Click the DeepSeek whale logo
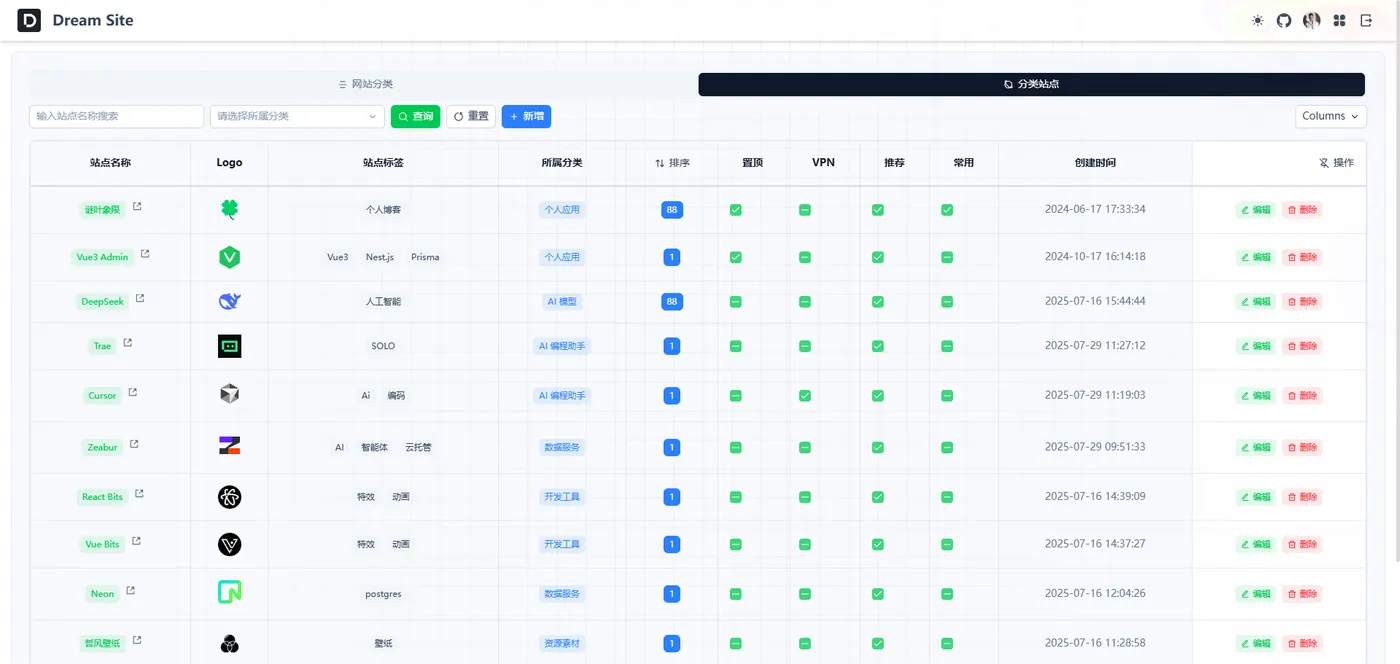Viewport: 1400px width, 664px height. click(x=229, y=301)
